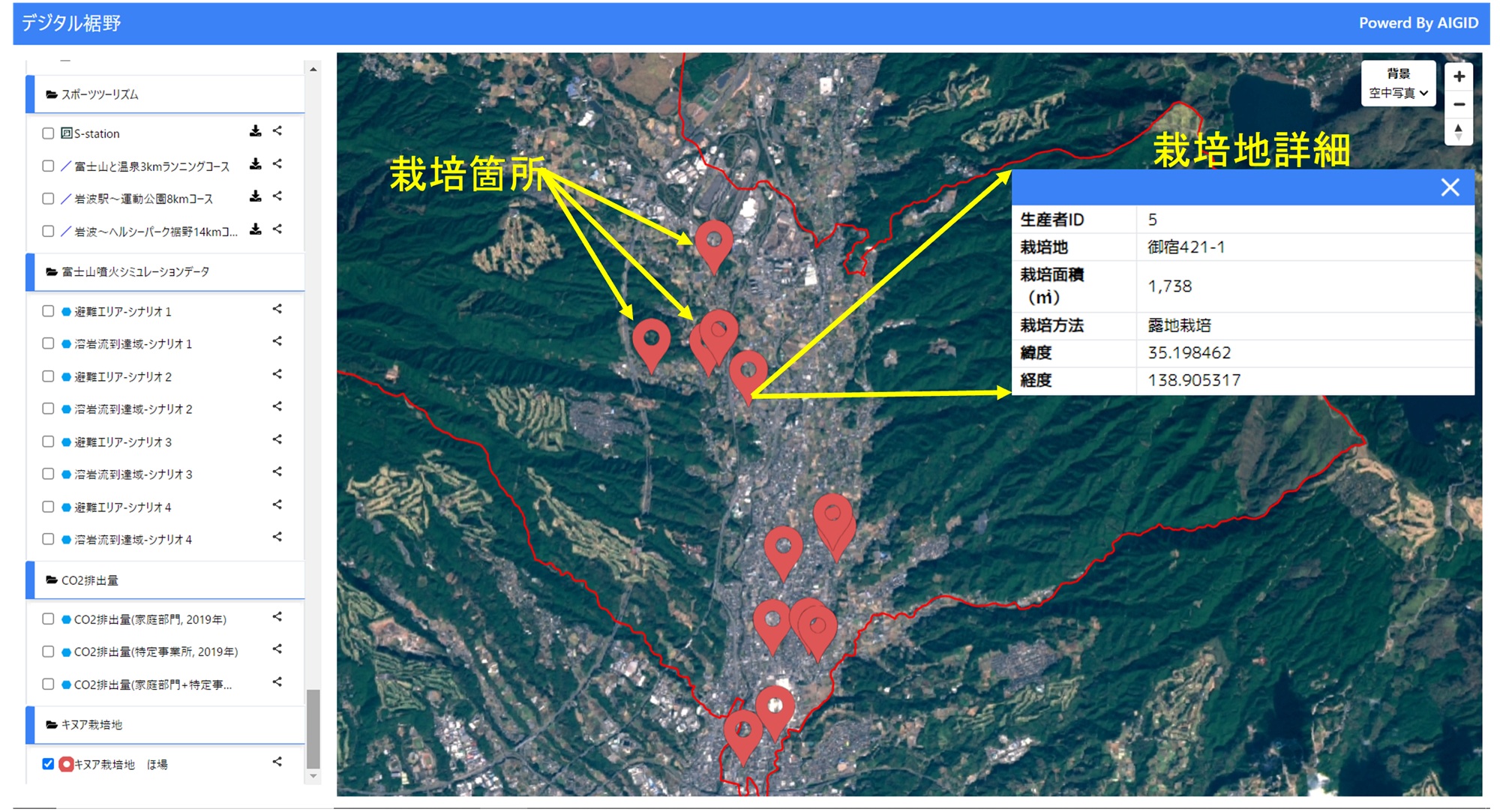1500x812 pixels.
Task: Share the S-station layer
Action: pos(277,131)
